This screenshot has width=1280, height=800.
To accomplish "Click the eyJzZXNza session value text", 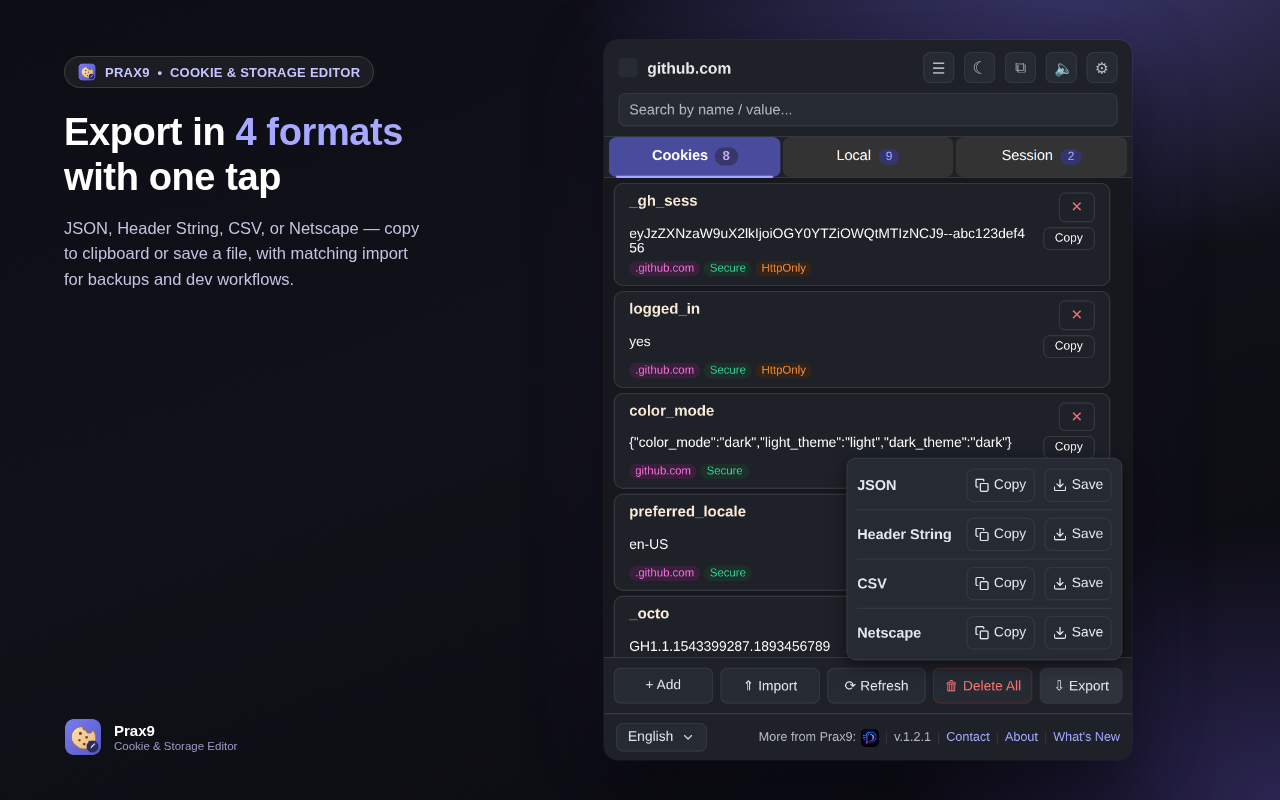I will [x=827, y=240].
